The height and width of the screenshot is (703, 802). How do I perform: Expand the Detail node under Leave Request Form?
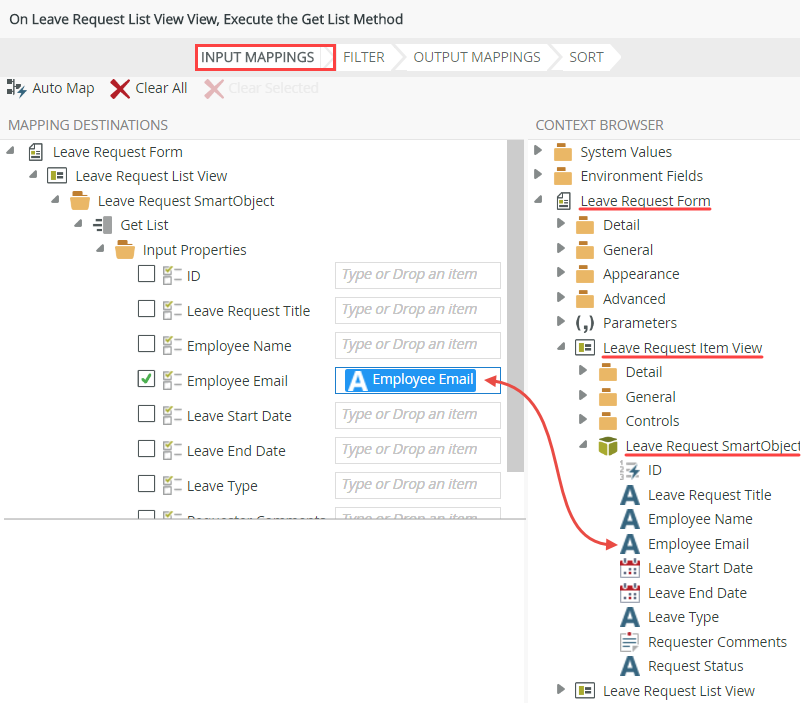561,225
